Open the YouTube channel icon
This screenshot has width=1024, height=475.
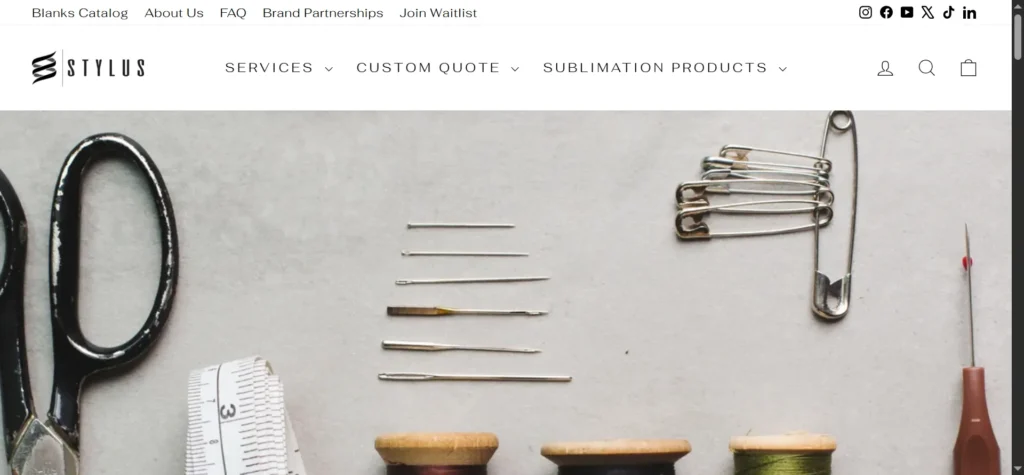[x=907, y=12]
